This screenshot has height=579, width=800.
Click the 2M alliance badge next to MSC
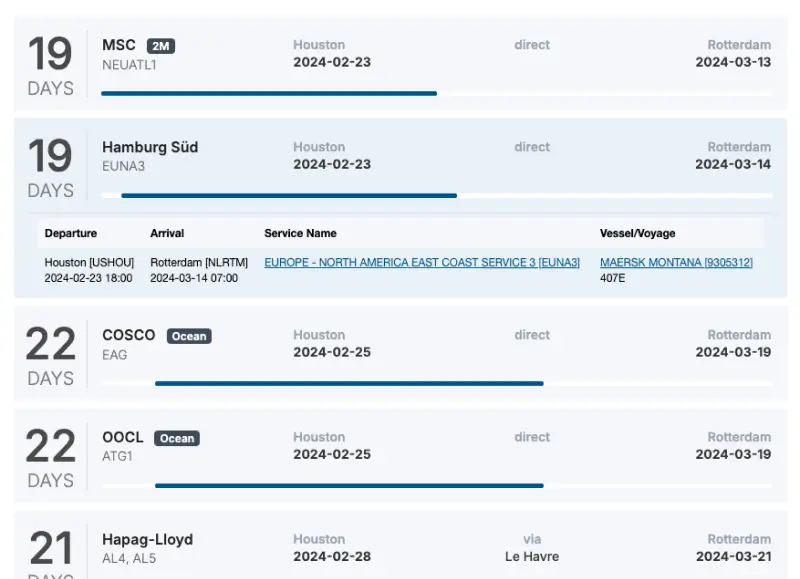[x=161, y=46]
